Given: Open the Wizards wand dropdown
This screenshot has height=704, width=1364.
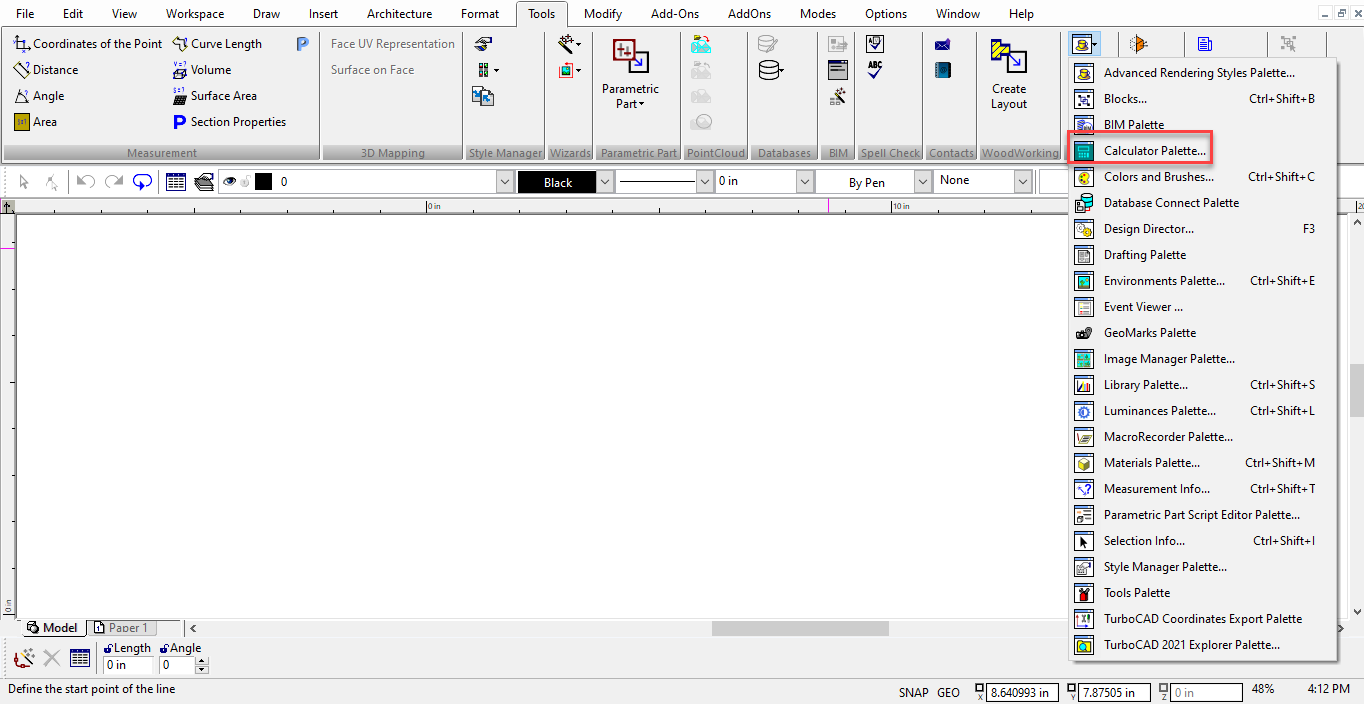Looking at the screenshot, I should [x=579, y=44].
